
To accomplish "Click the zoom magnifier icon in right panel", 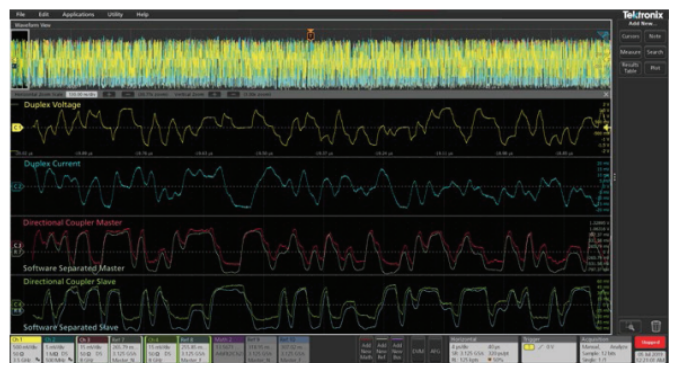I will pos(630,326).
